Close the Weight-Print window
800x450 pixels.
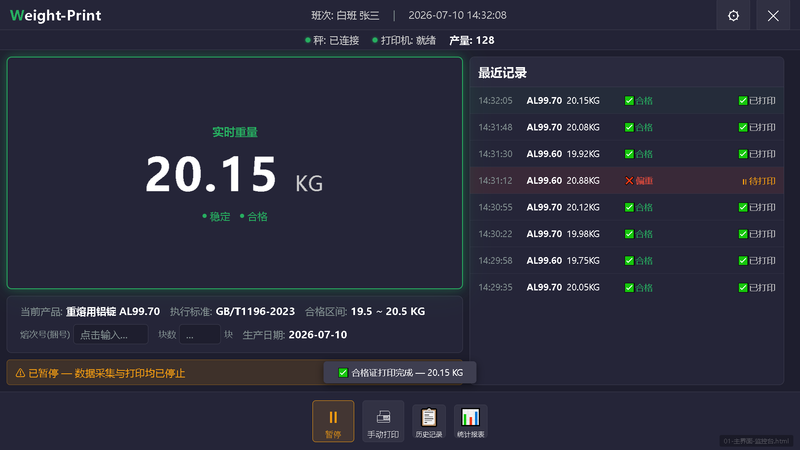pos(773,15)
